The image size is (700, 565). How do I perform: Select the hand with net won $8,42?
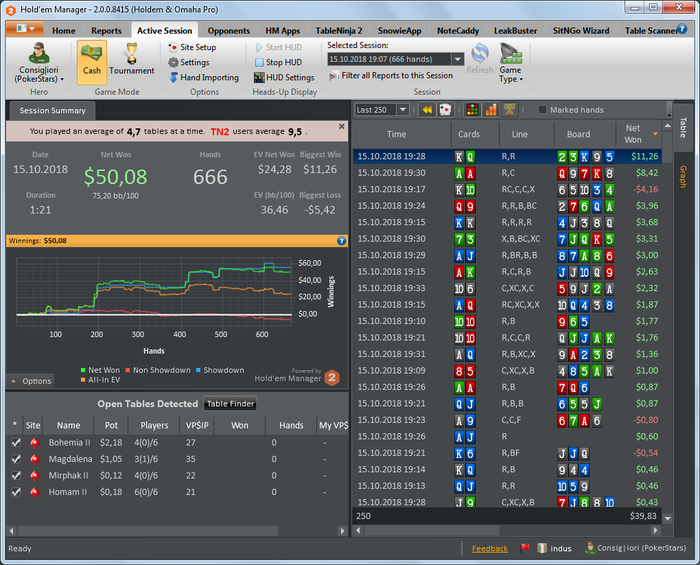(x=507, y=173)
